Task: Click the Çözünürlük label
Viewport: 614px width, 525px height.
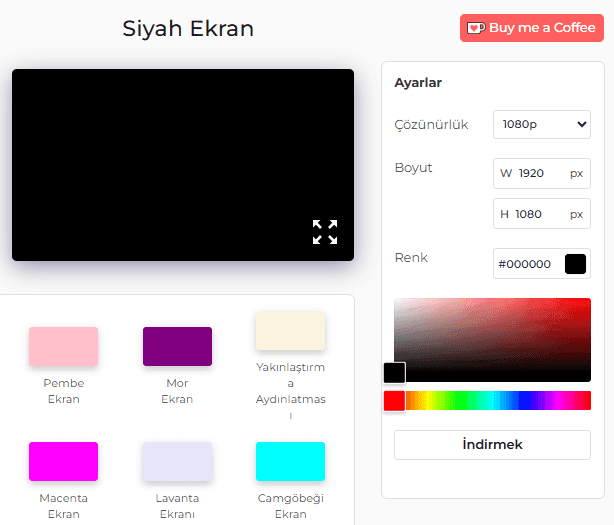Action: [x=431, y=124]
